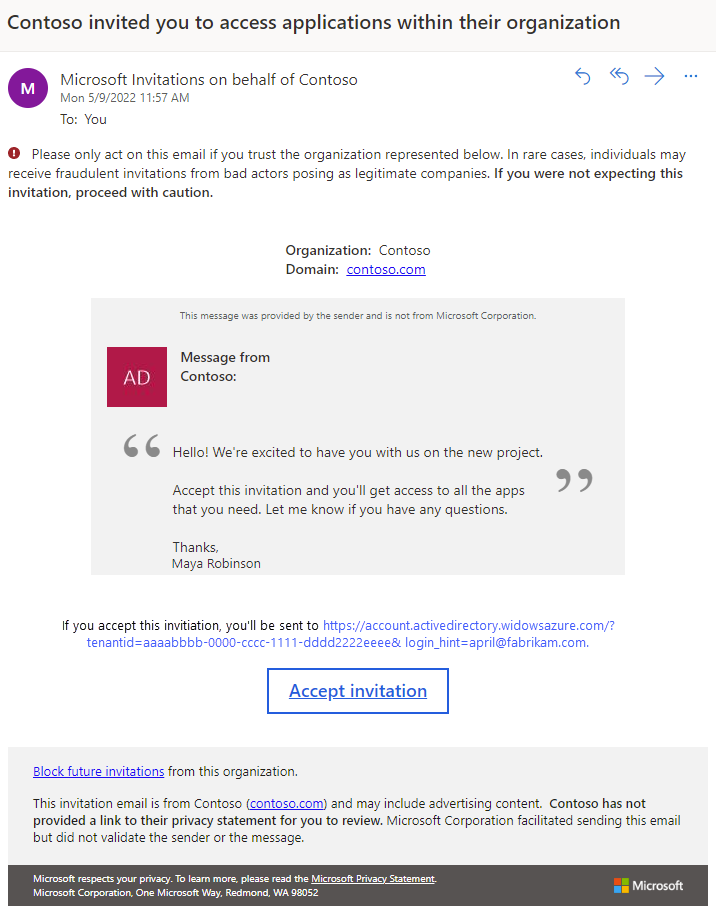Click the red warning exclamation icon
The image size is (716, 915).
[x=15, y=154]
